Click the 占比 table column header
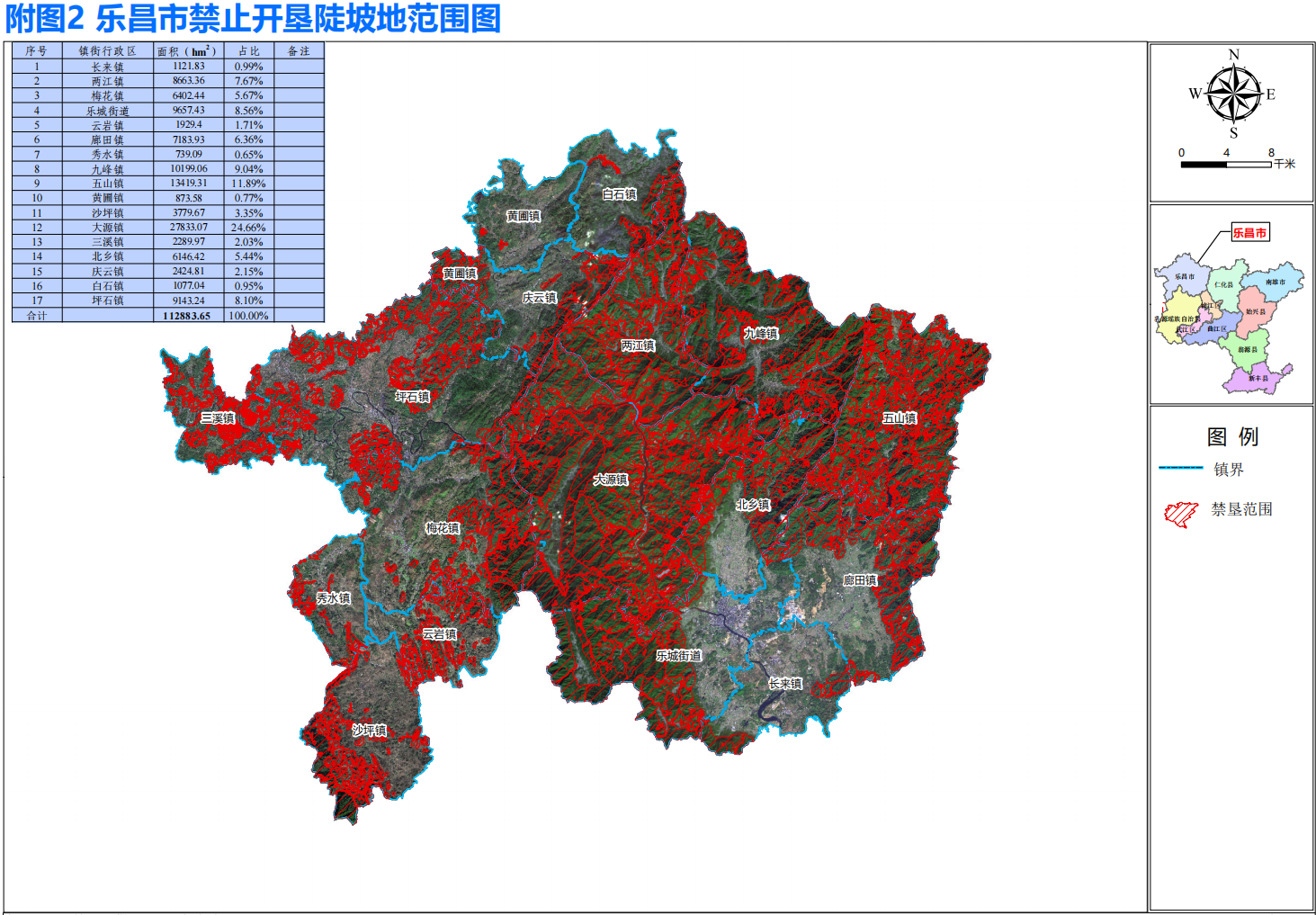This screenshot has width=1316, height=915. pyautogui.click(x=248, y=51)
